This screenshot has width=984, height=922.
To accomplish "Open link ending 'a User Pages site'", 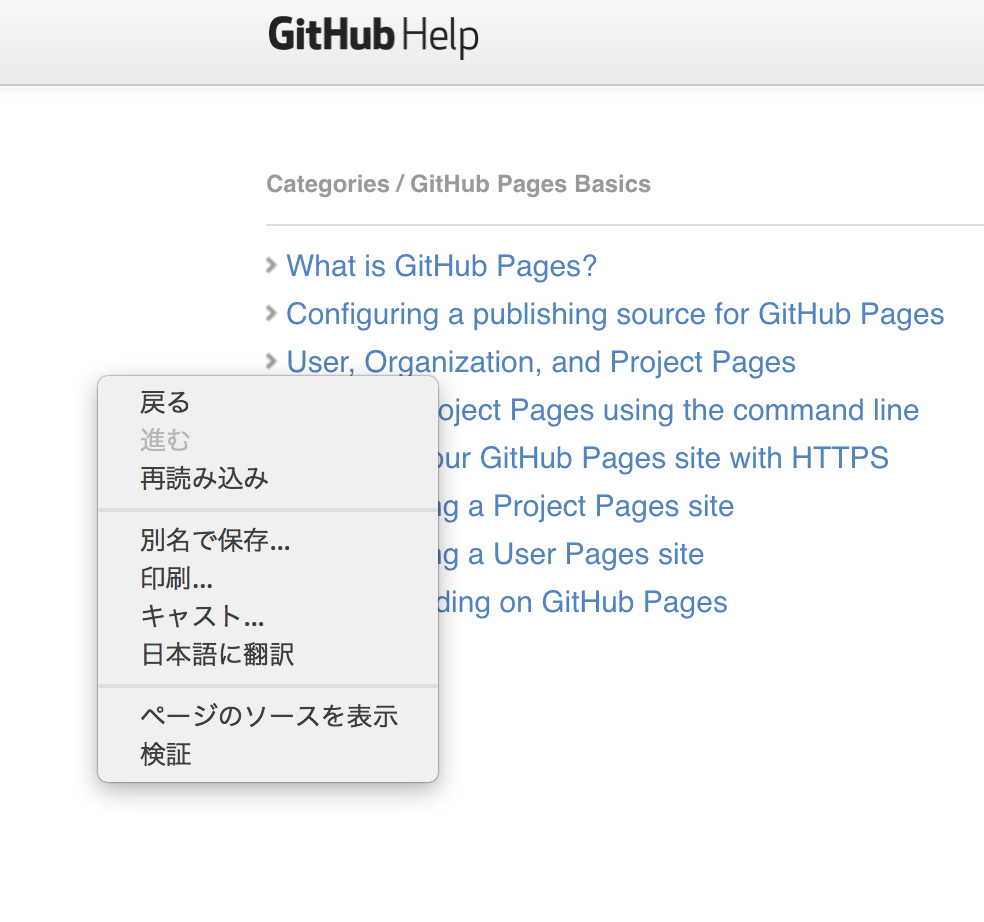I will click(x=571, y=554).
